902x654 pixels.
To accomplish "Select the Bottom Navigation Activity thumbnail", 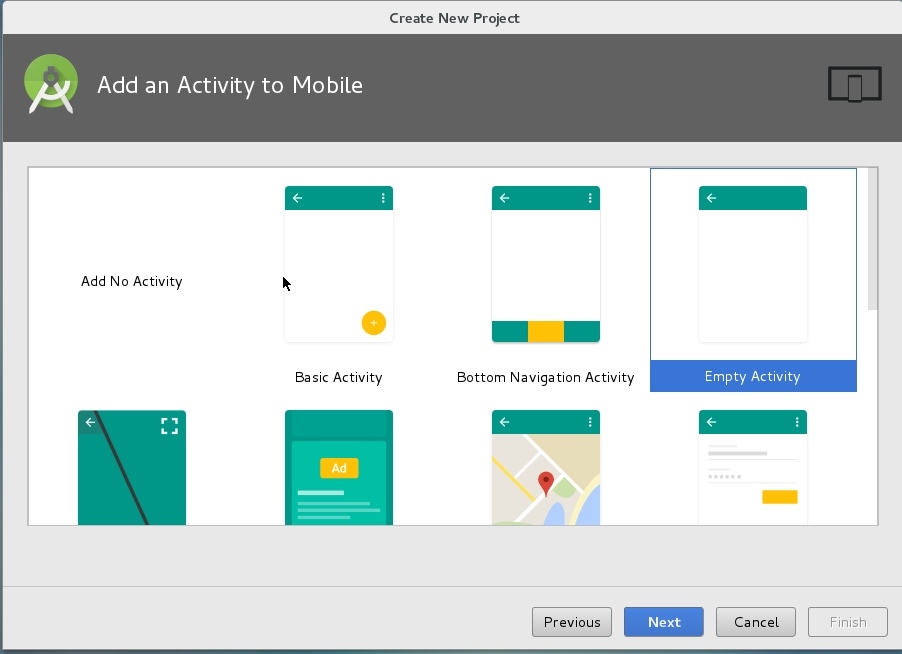I will point(545,265).
